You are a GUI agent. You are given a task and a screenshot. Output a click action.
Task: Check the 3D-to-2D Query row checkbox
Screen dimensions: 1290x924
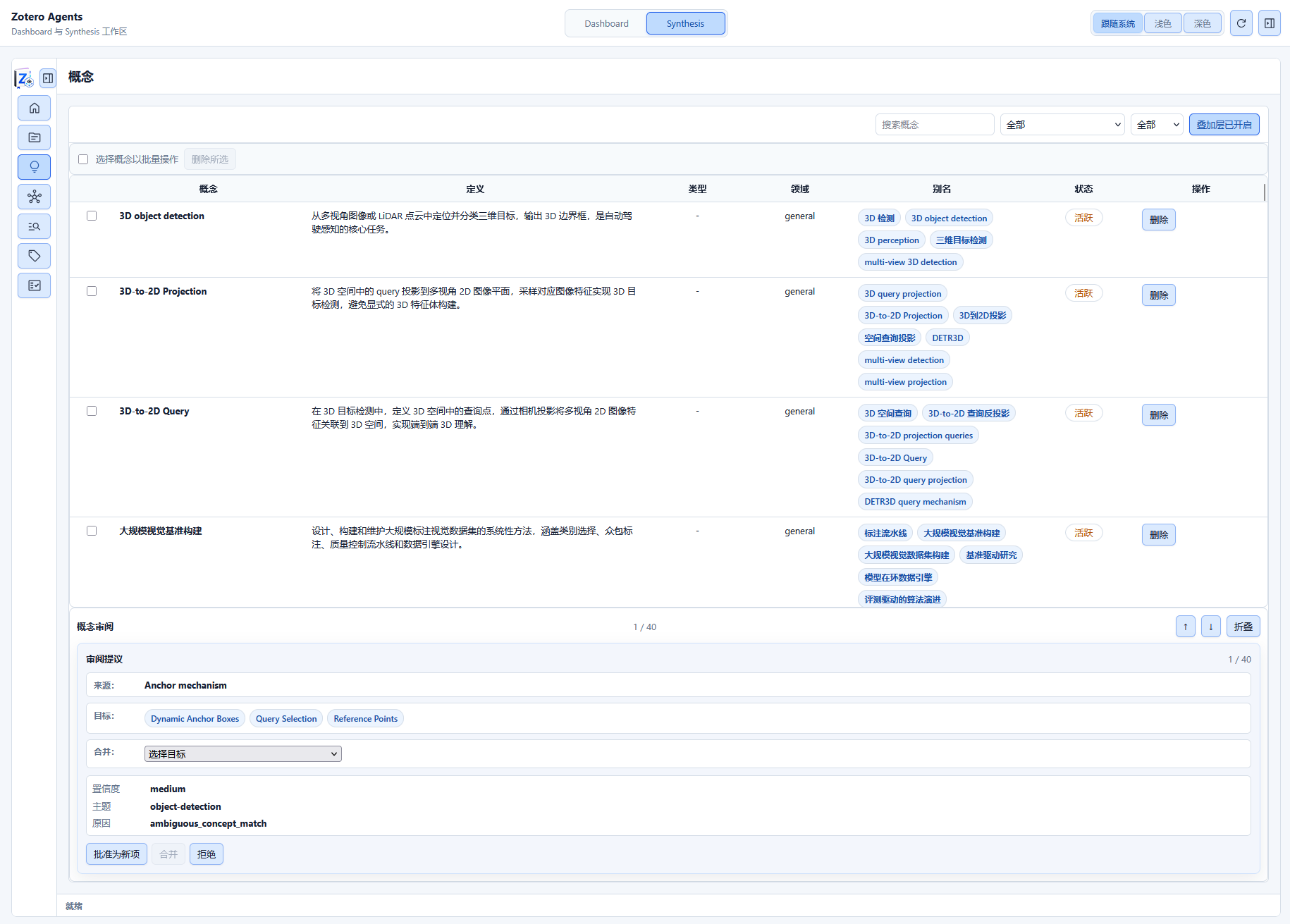(92, 411)
